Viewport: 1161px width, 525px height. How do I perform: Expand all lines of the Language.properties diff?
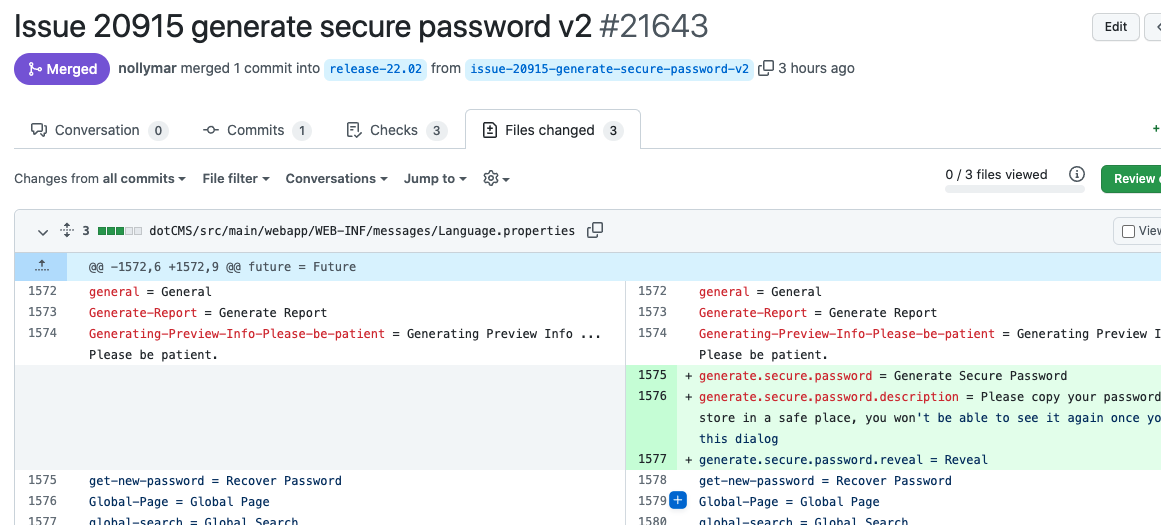[67, 230]
